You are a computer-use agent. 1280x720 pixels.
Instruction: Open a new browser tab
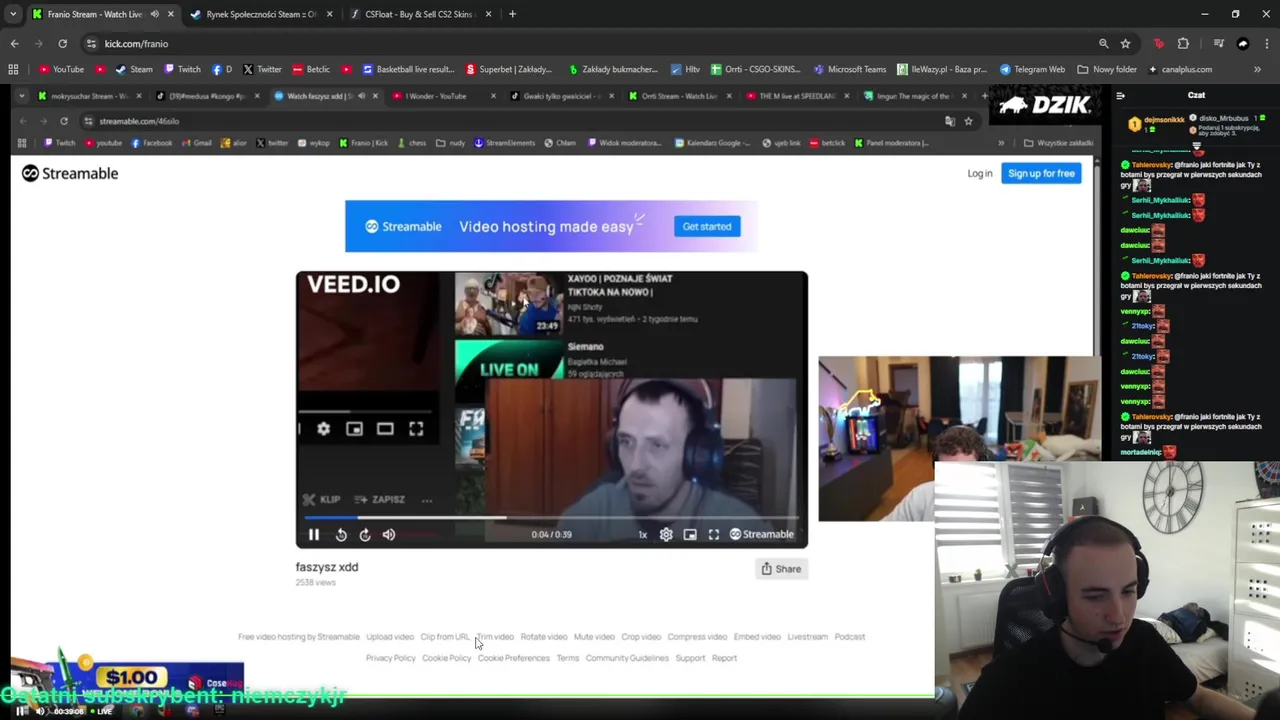point(512,14)
